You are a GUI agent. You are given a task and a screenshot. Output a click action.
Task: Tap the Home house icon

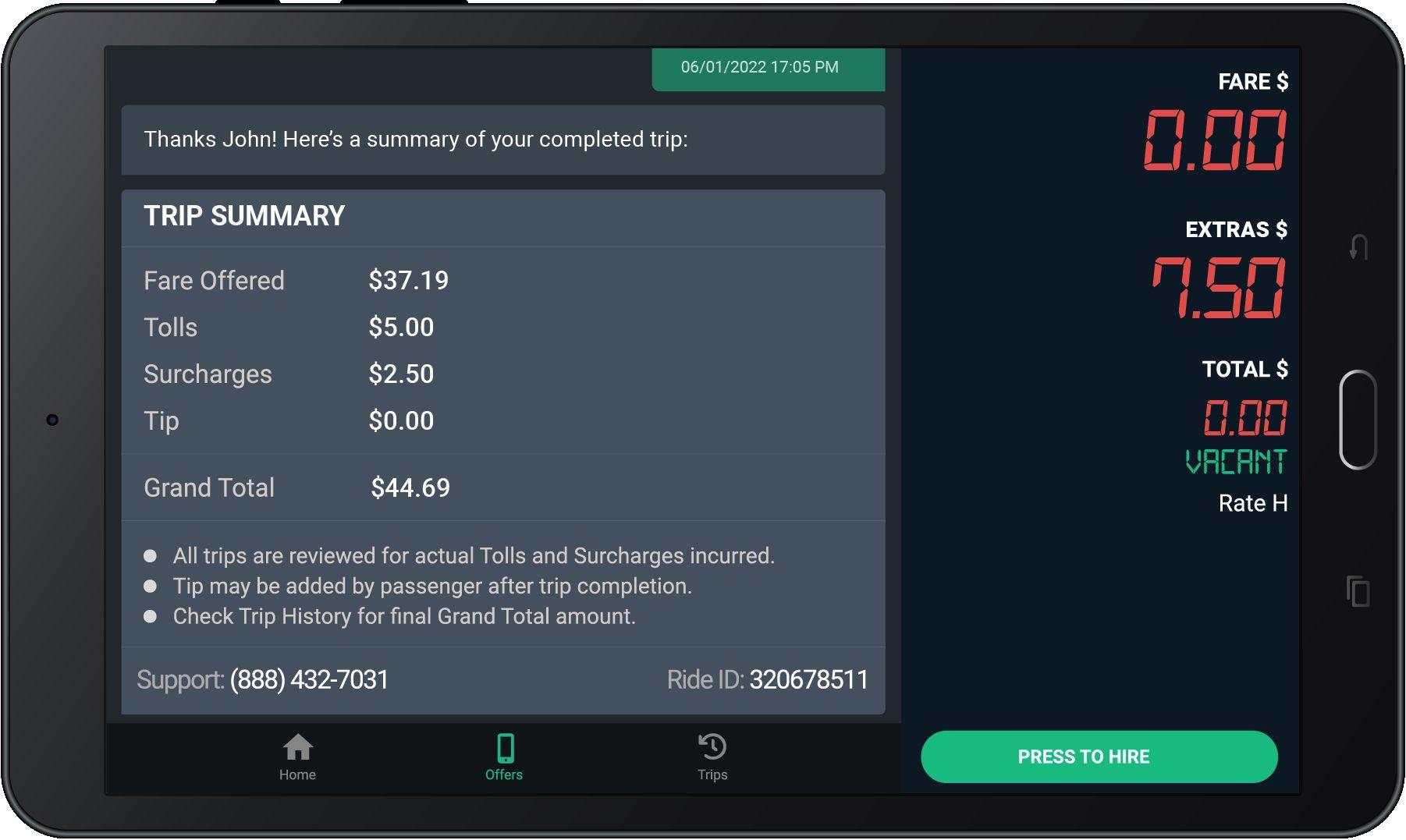[x=298, y=747]
